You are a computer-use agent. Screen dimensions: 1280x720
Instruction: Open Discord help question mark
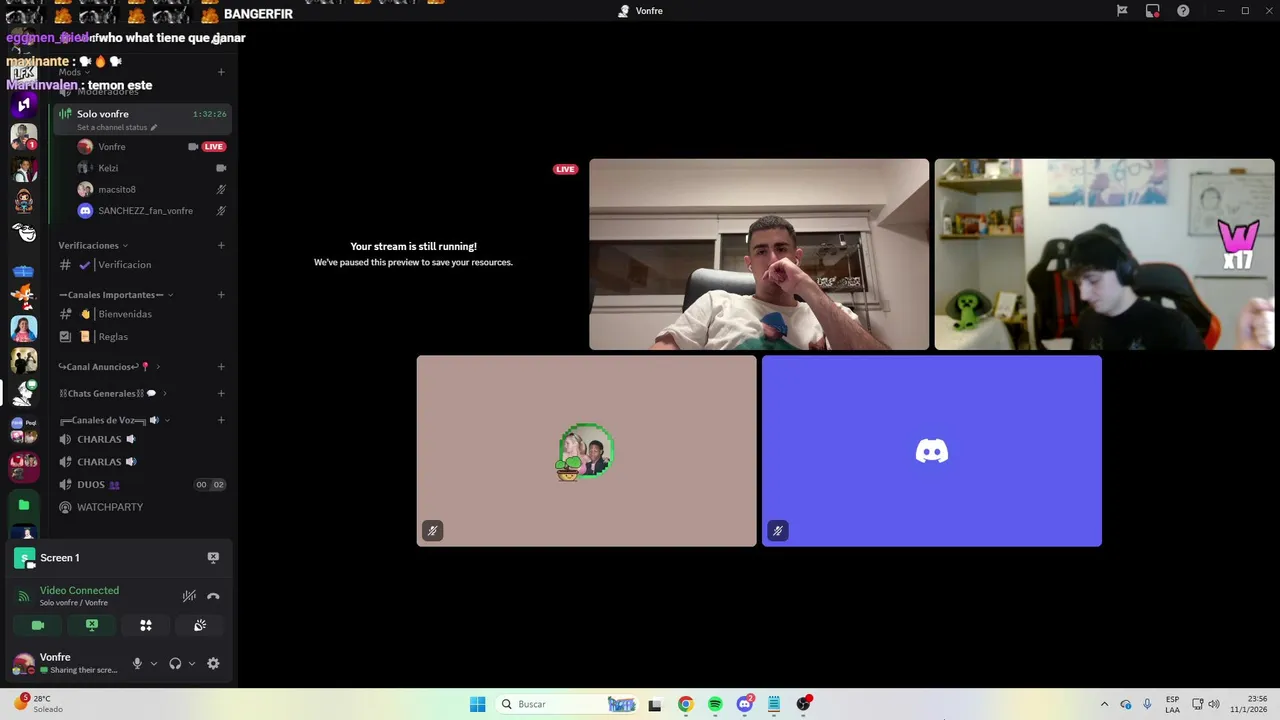pos(1183,11)
